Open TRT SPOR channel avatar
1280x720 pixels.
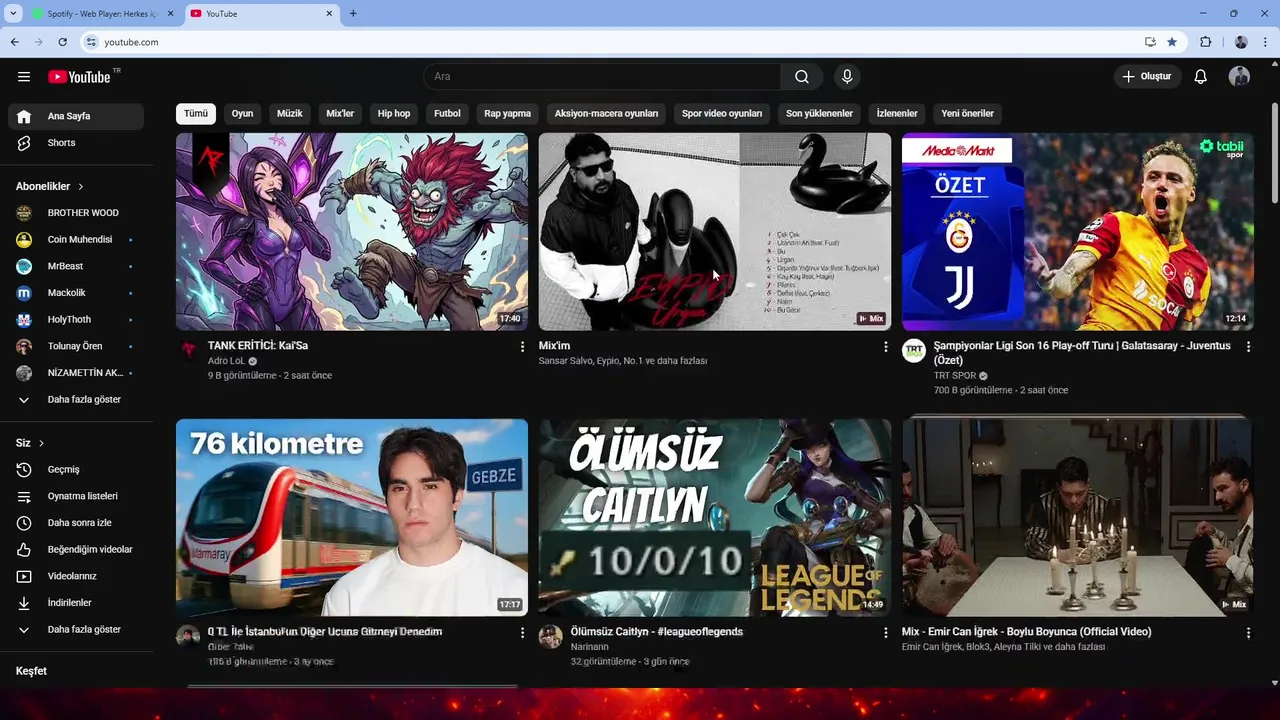click(x=914, y=350)
